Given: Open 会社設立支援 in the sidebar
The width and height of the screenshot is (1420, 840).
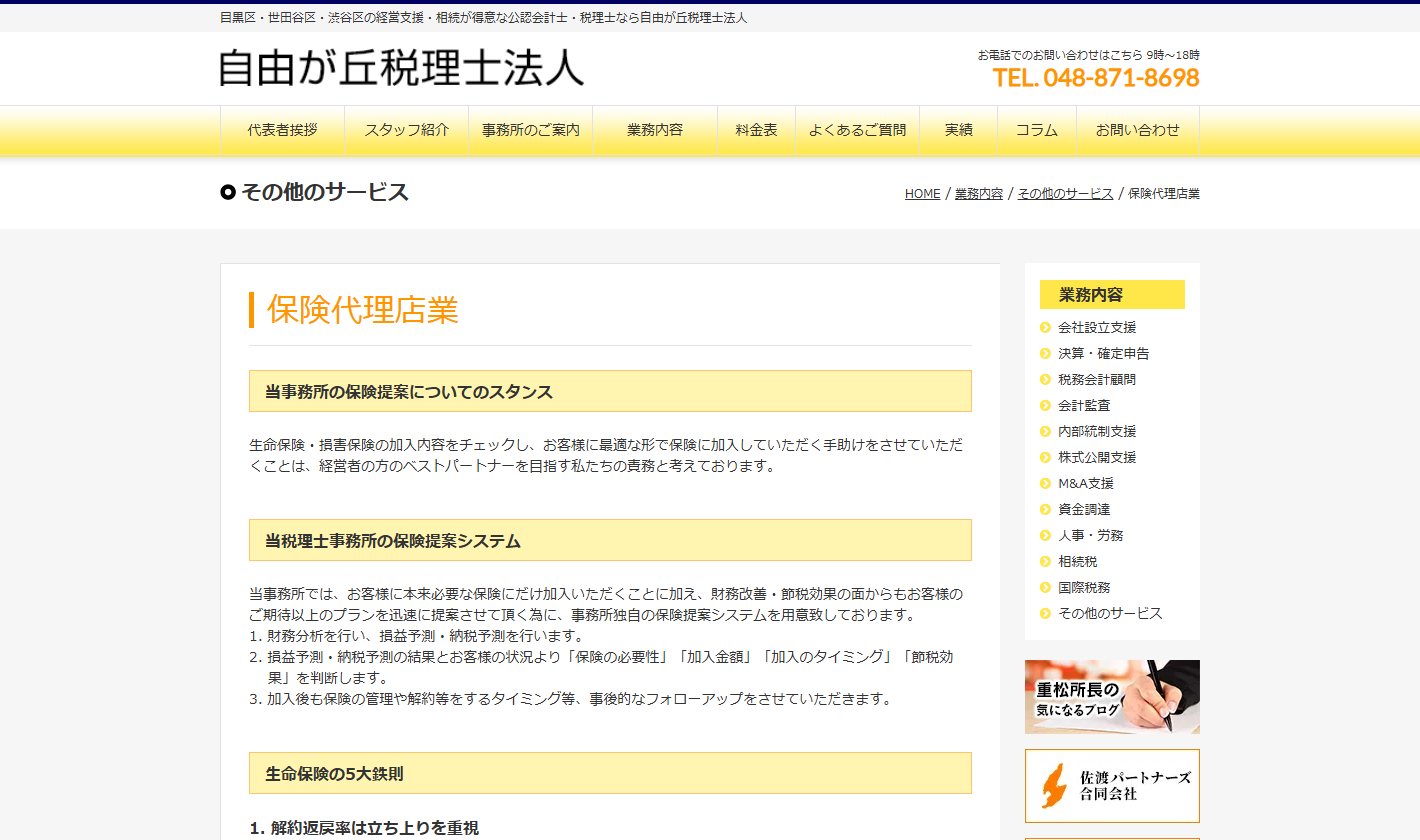Looking at the screenshot, I should (x=1097, y=327).
